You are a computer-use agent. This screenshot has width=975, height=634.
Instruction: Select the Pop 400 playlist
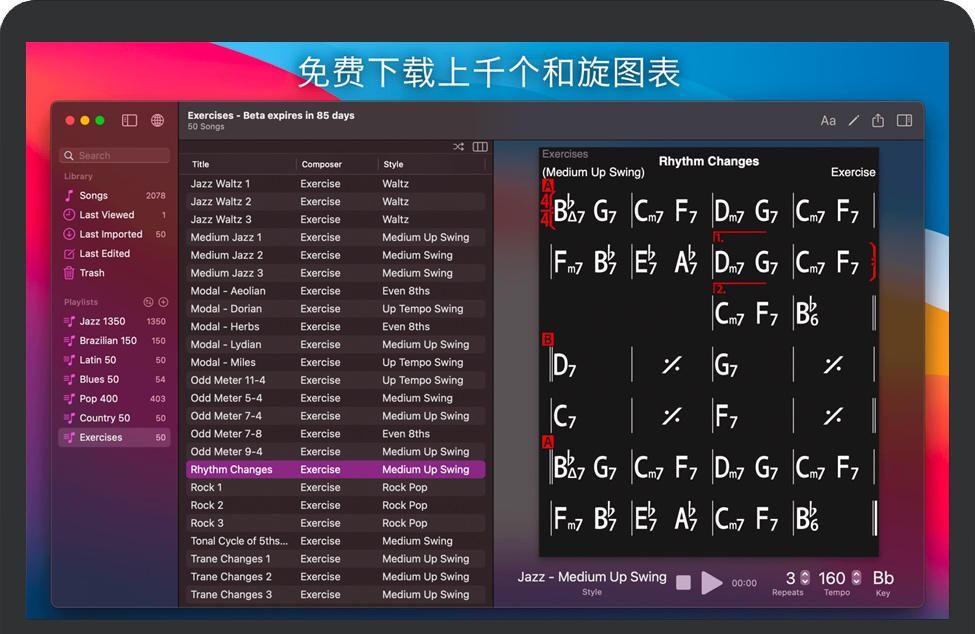point(114,398)
